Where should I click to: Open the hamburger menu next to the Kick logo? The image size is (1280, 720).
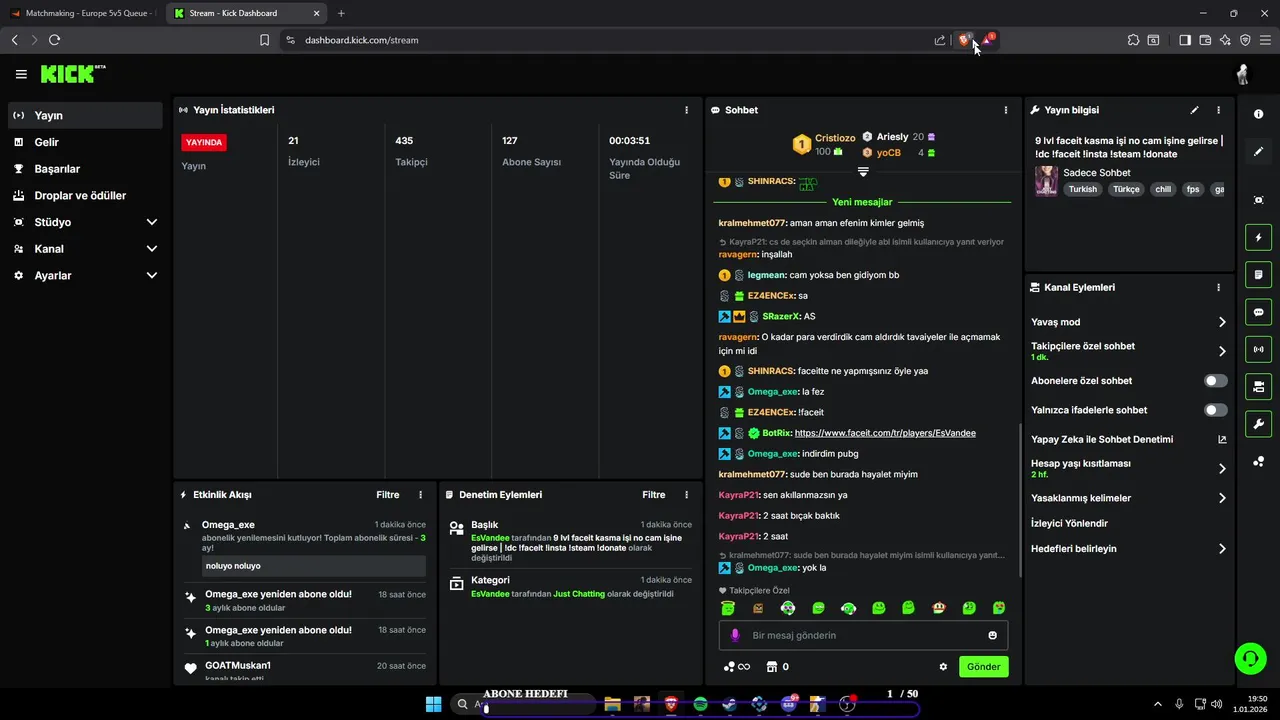click(x=21, y=74)
